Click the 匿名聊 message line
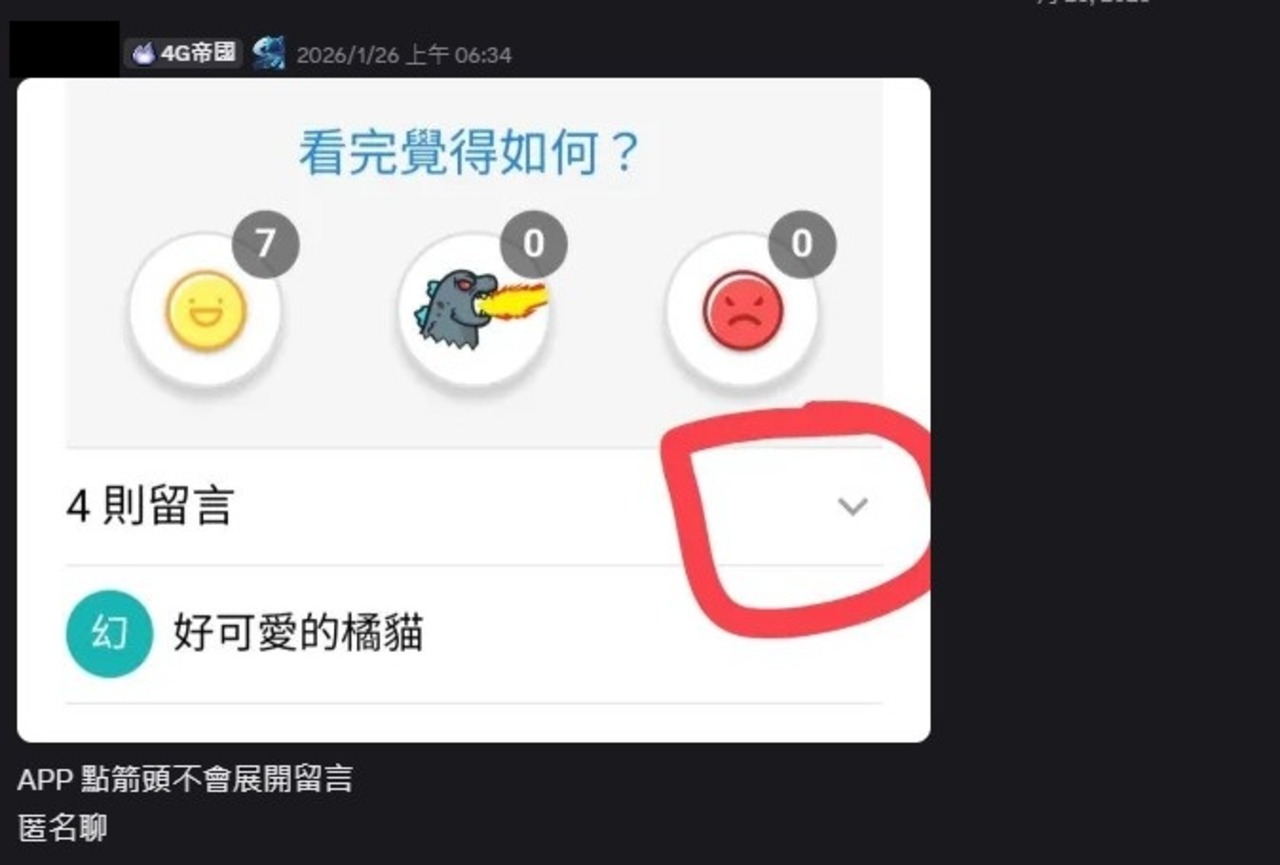The width and height of the screenshot is (1280, 865). [x=62, y=828]
